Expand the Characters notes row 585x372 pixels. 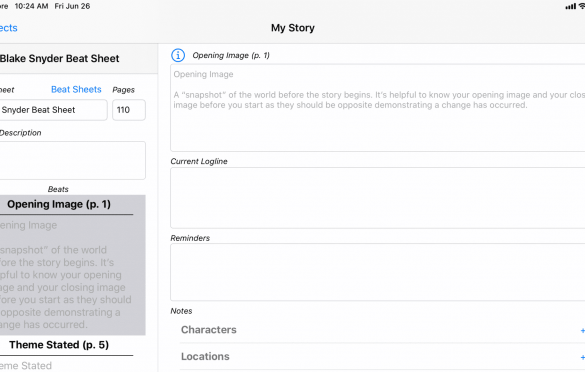382,330
